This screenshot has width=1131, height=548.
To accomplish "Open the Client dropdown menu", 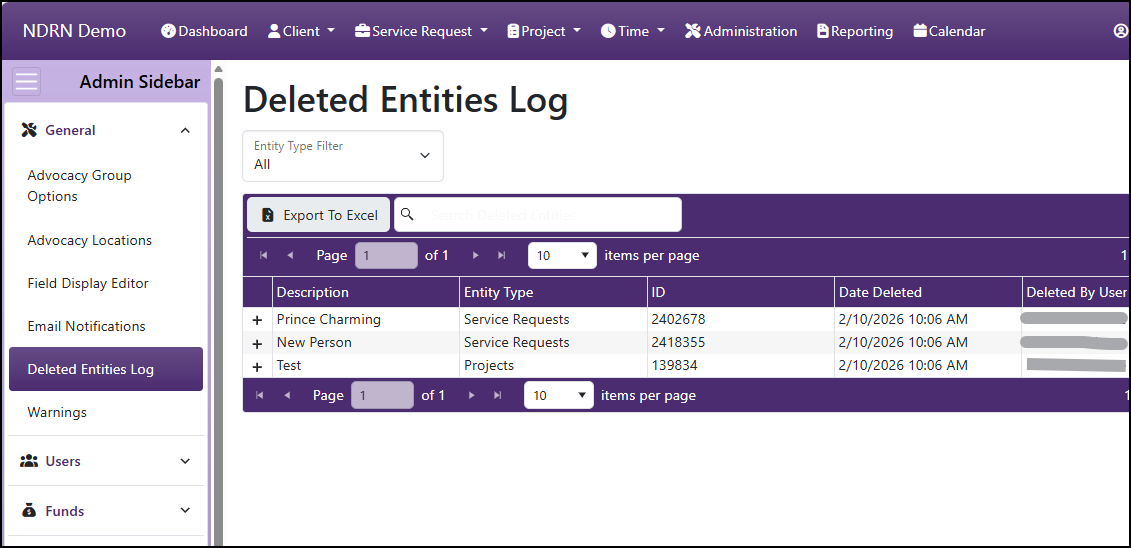I will (302, 31).
